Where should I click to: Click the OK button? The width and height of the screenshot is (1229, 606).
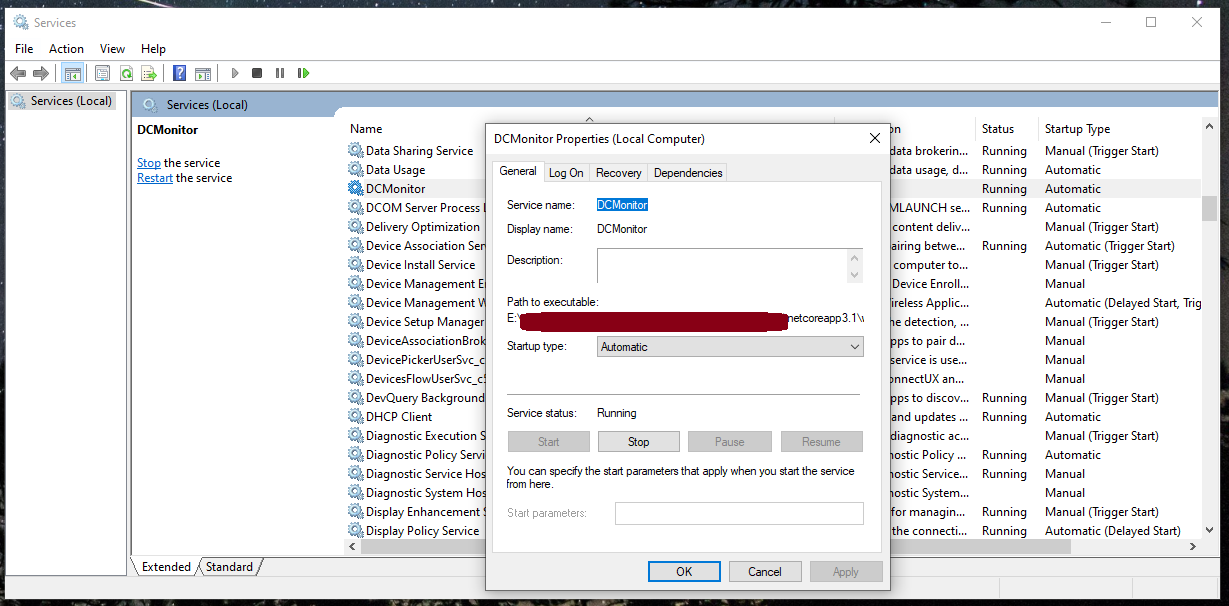click(684, 572)
